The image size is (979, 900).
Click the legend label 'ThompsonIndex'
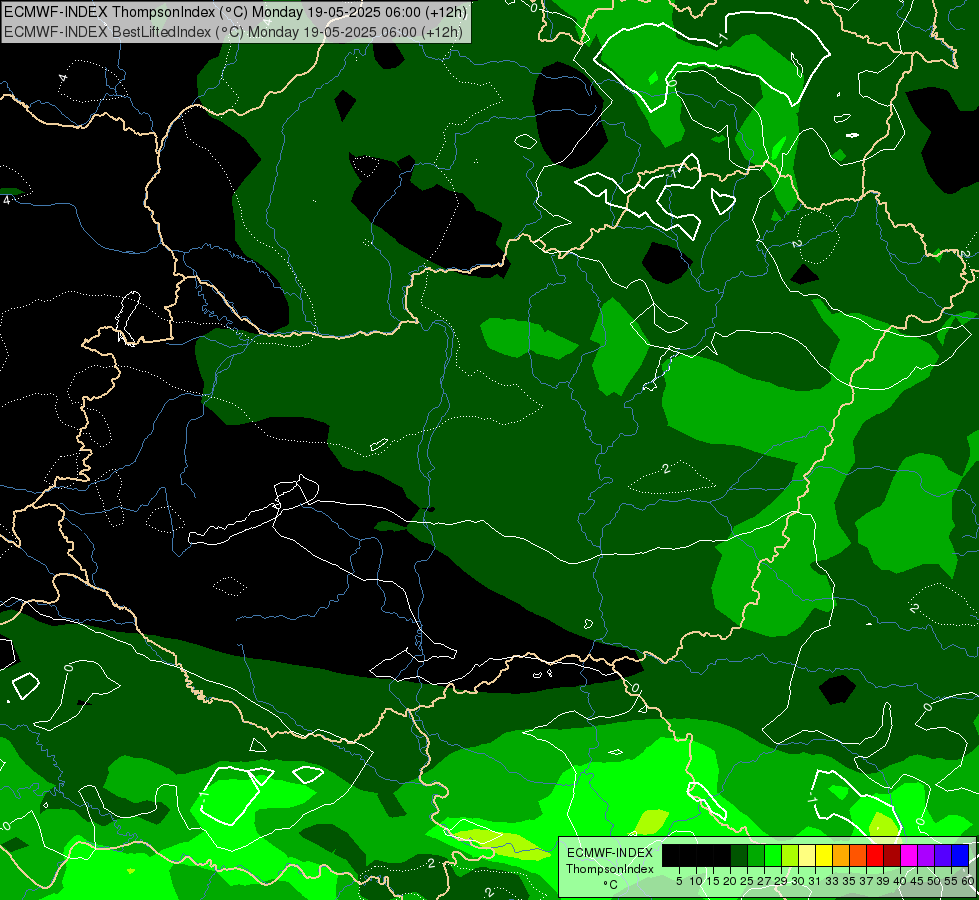[x=610, y=869]
